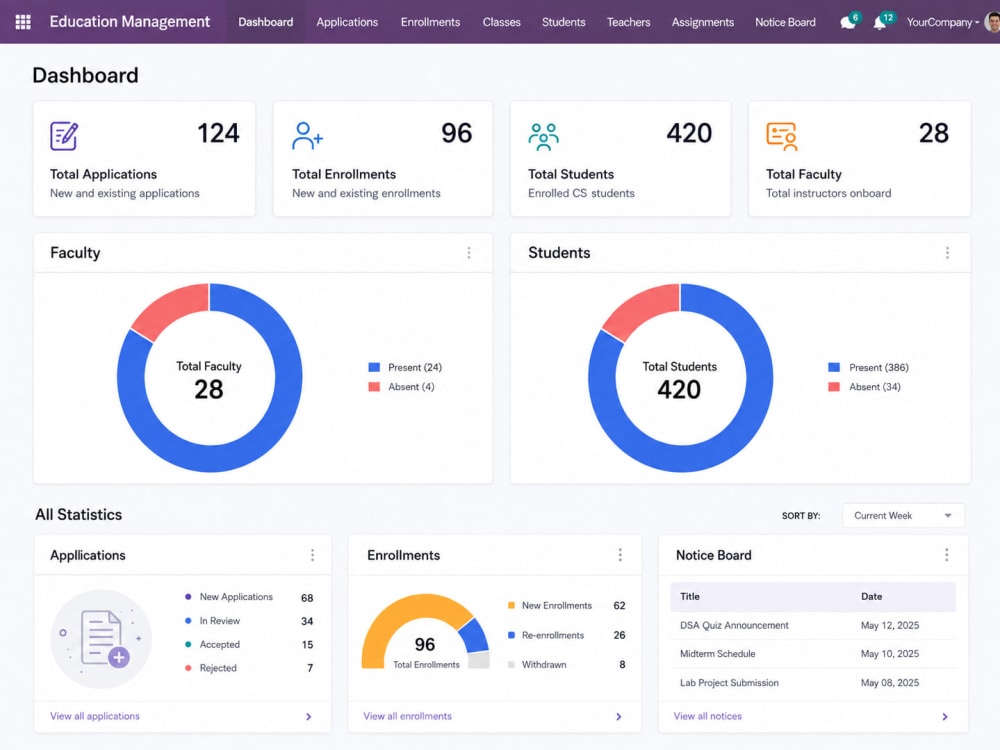Image resolution: width=1000 pixels, height=750 pixels.
Task: Select the Lab Project Submission notice
Action: click(x=813, y=682)
